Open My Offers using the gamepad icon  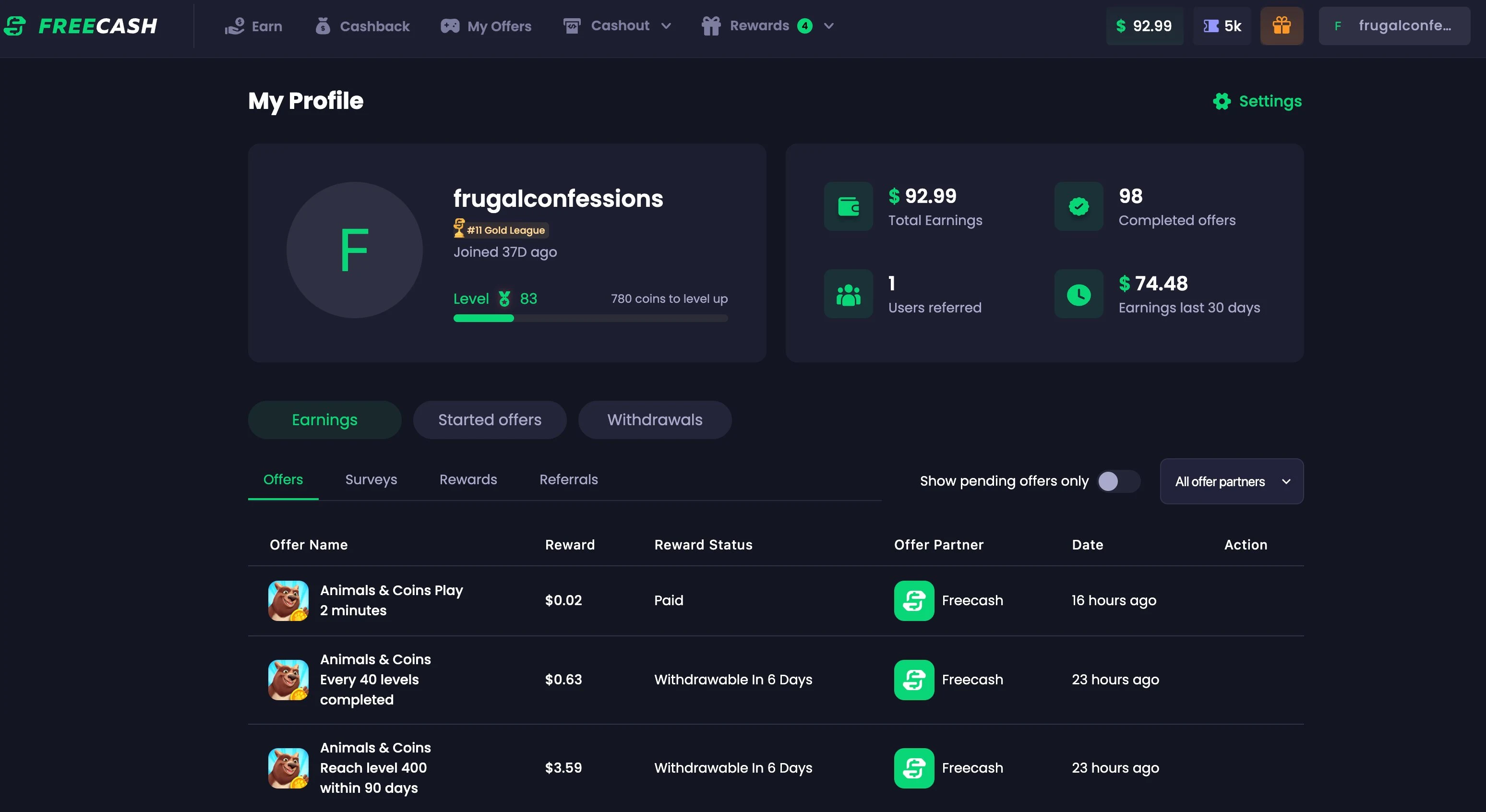451,25
